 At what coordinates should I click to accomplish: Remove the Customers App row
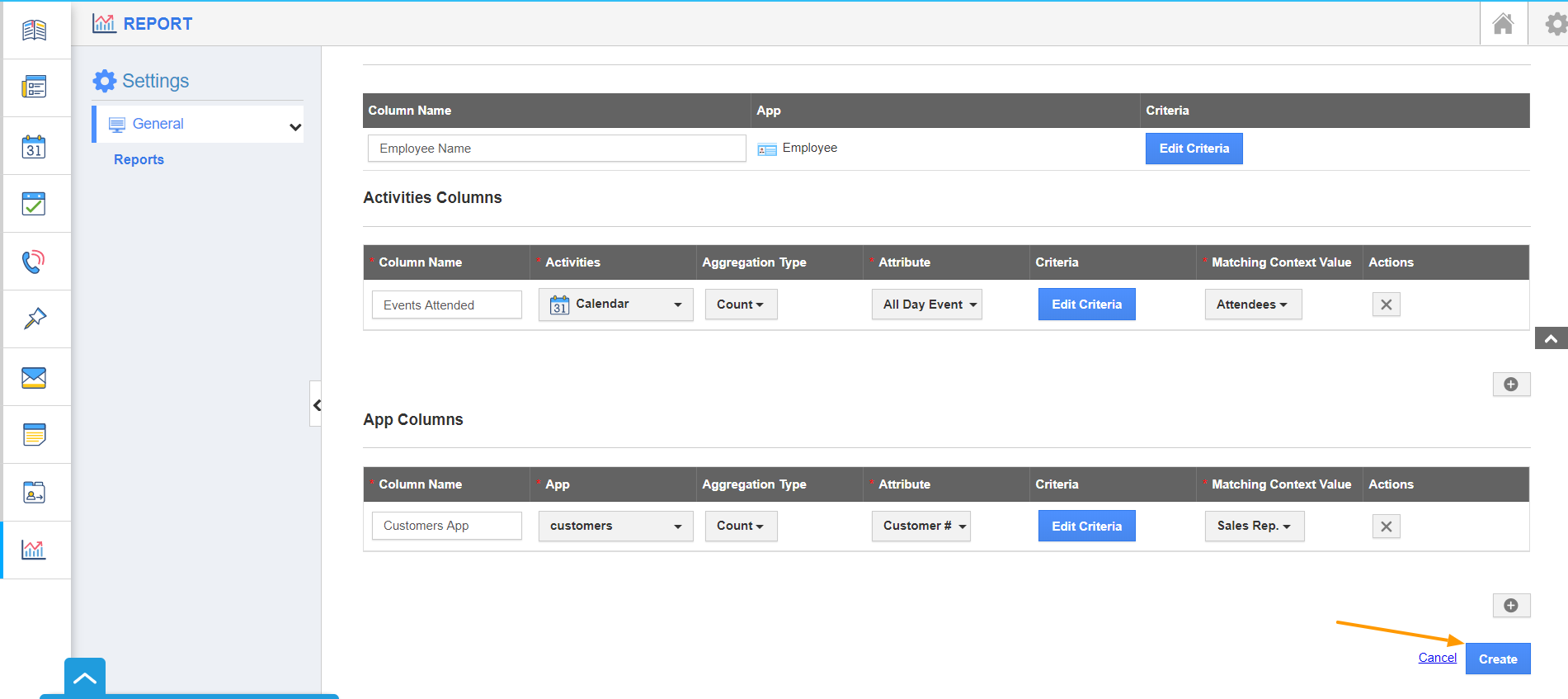coord(1386,527)
